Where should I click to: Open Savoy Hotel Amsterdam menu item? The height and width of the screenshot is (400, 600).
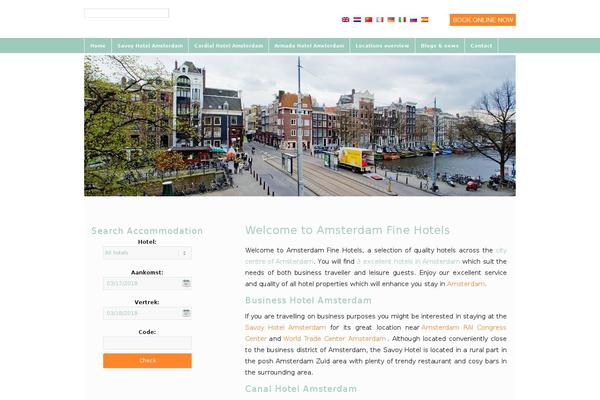pos(150,46)
